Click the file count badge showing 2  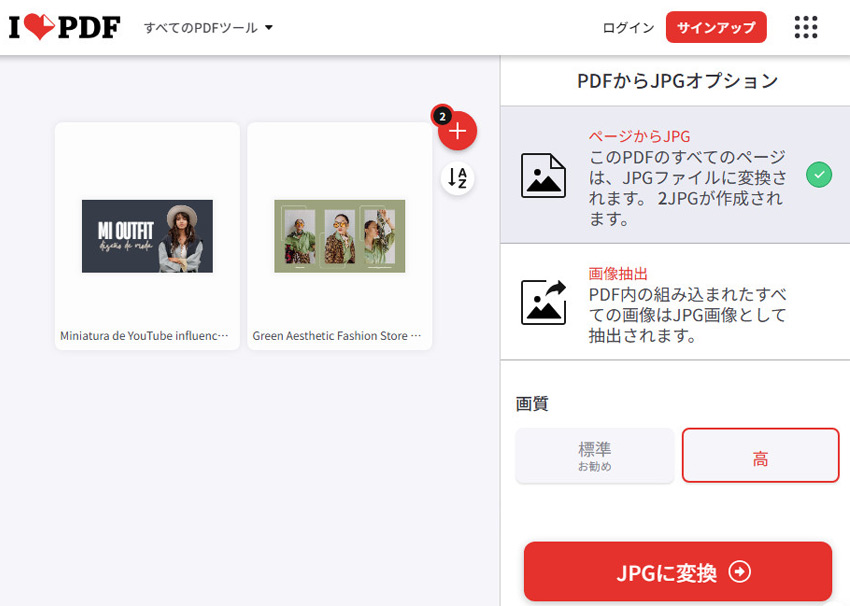pos(441,115)
